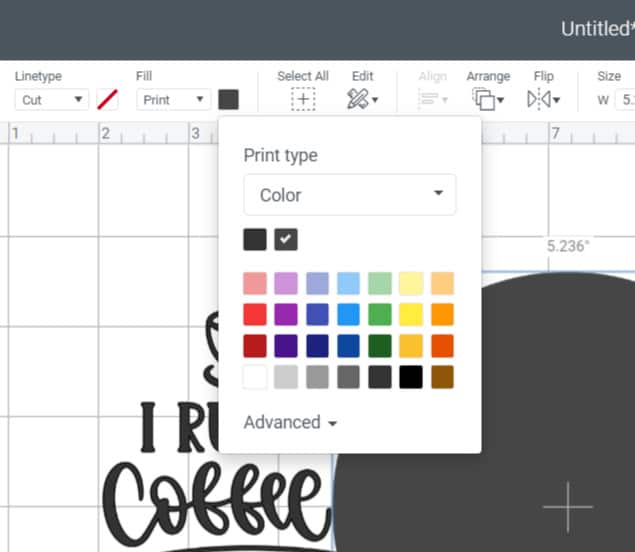This screenshot has height=552, width=635.
Task: Pick the medium green swatch
Action: click(379, 314)
